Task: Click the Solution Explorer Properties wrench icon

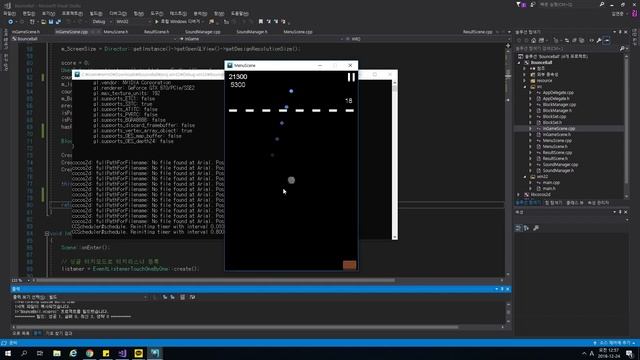Action: pyautogui.click(x=598, y=40)
